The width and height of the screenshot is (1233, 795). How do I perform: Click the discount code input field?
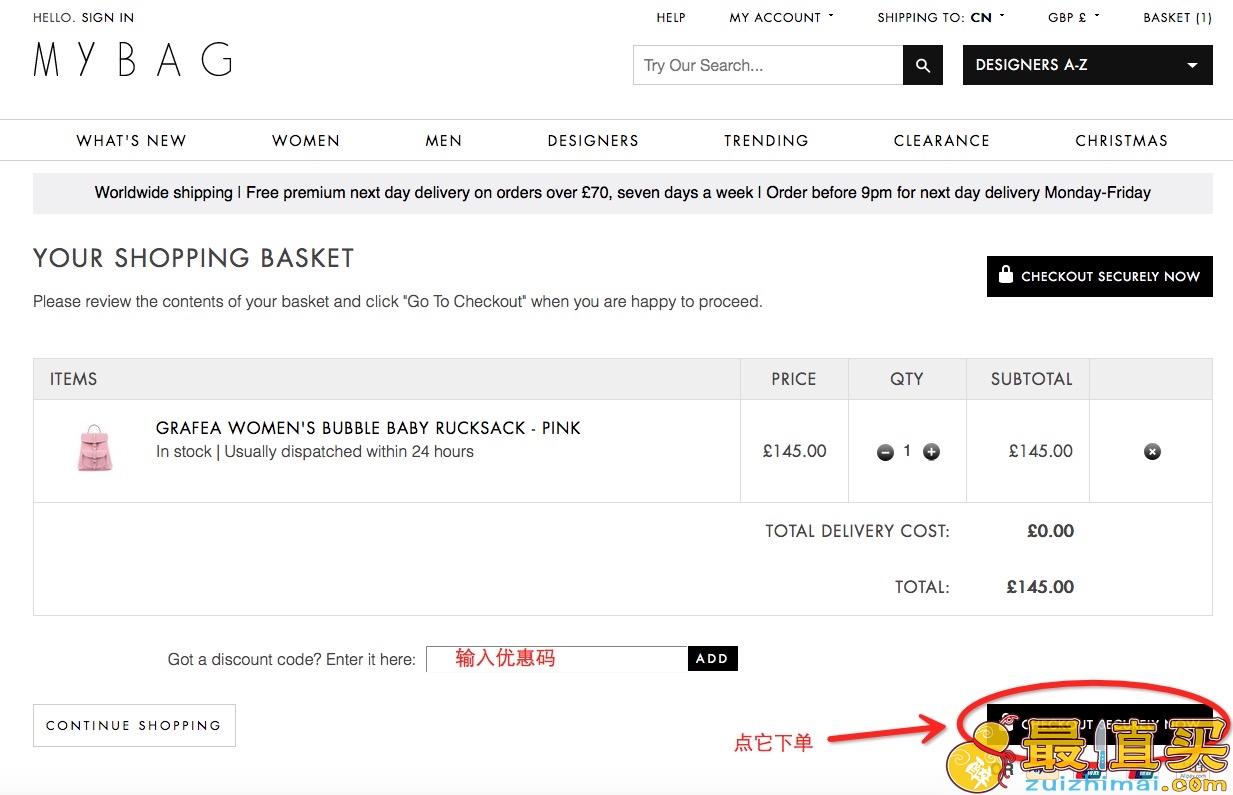click(557, 658)
